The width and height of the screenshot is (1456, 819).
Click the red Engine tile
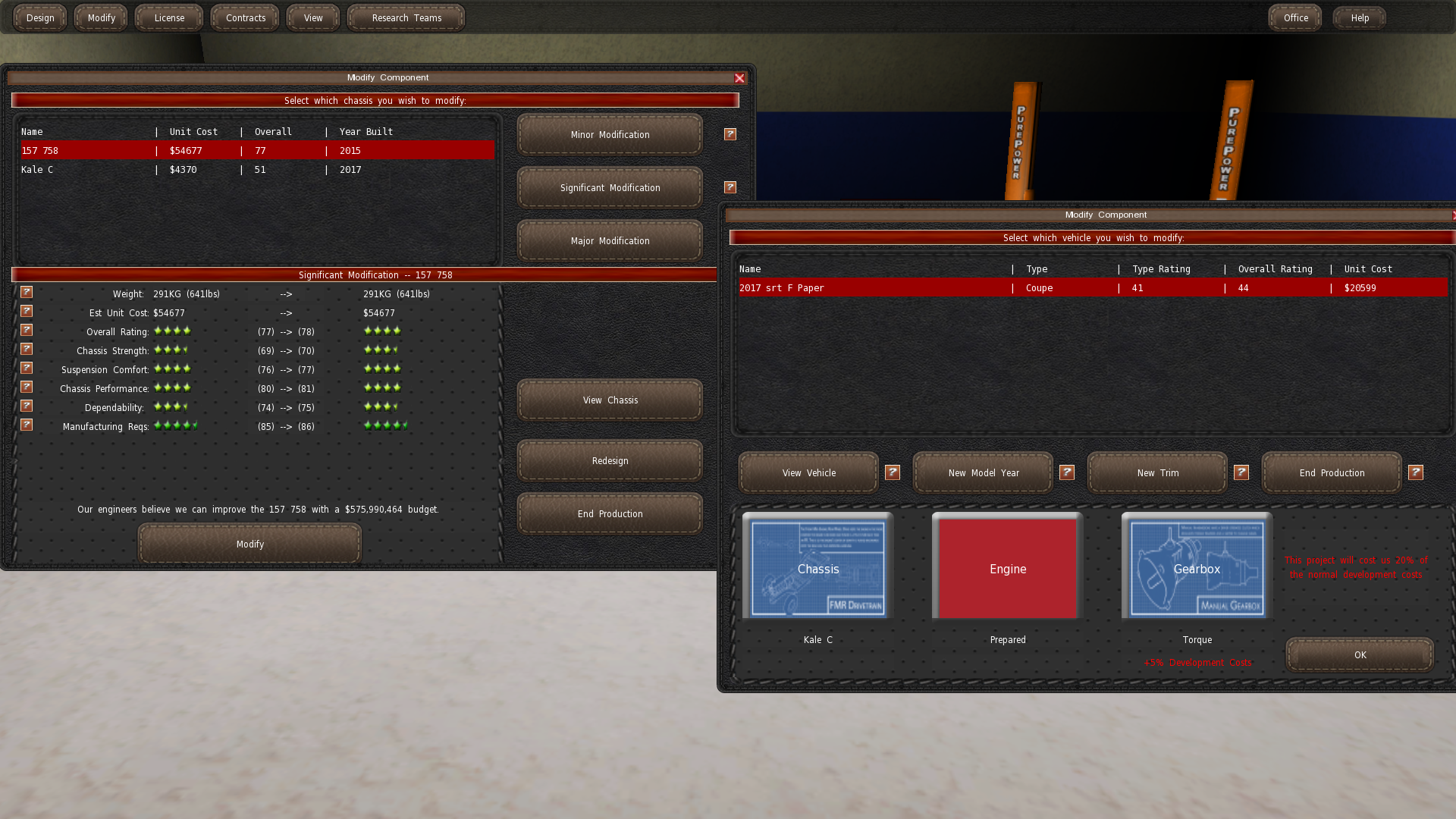tap(1007, 568)
